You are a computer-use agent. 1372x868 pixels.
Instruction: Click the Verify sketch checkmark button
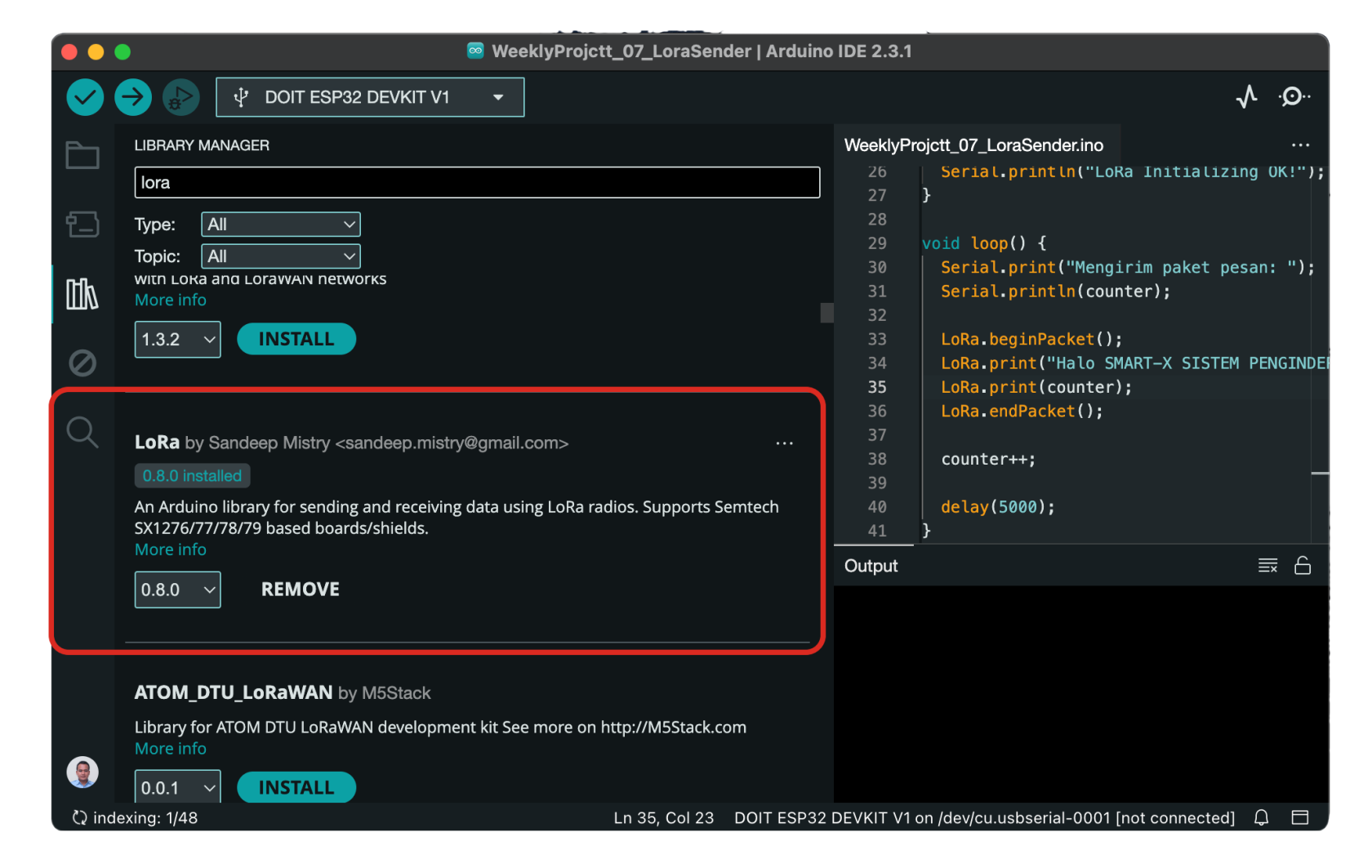[x=85, y=98]
